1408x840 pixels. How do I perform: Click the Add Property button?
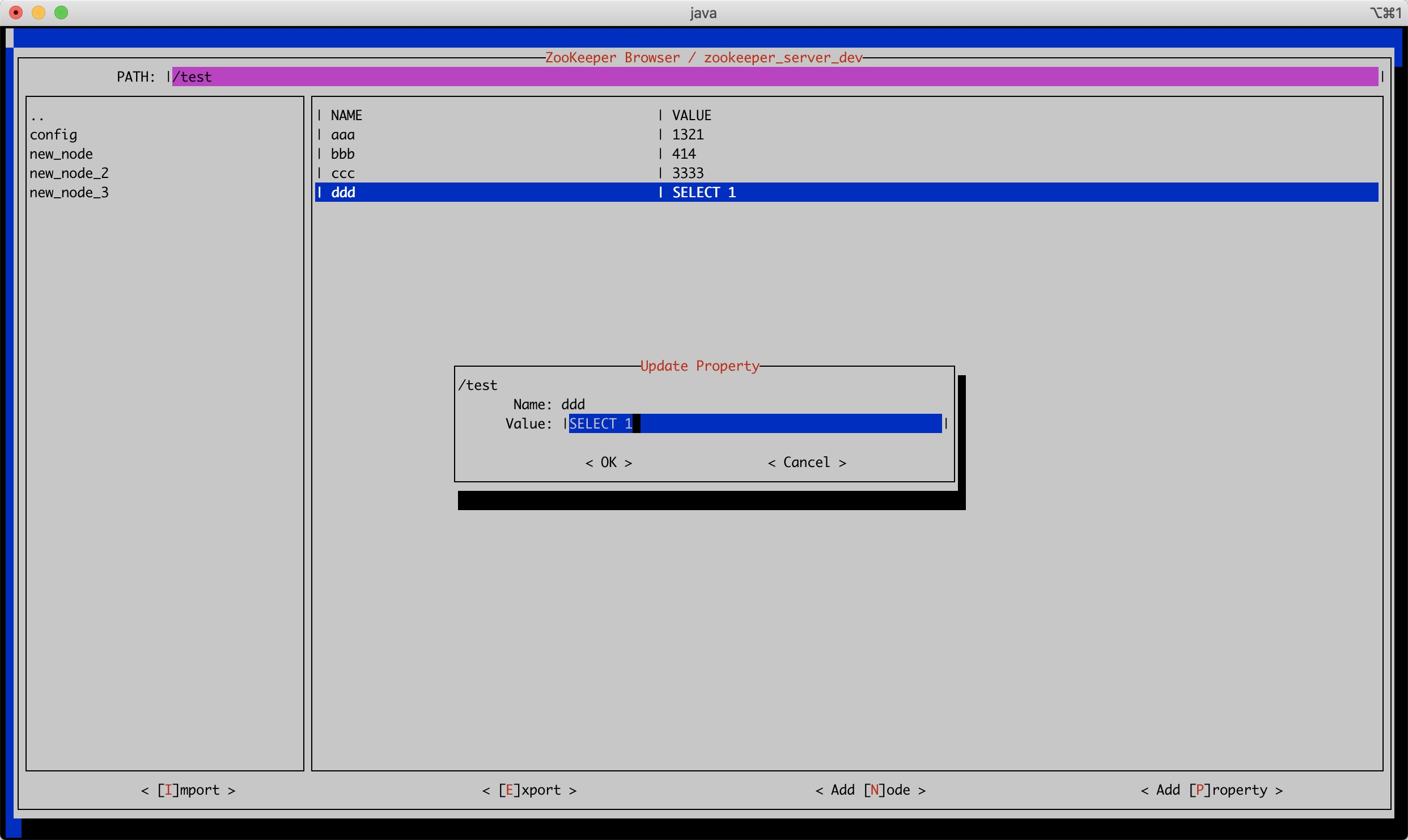pyautogui.click(x=1211, y=790)
